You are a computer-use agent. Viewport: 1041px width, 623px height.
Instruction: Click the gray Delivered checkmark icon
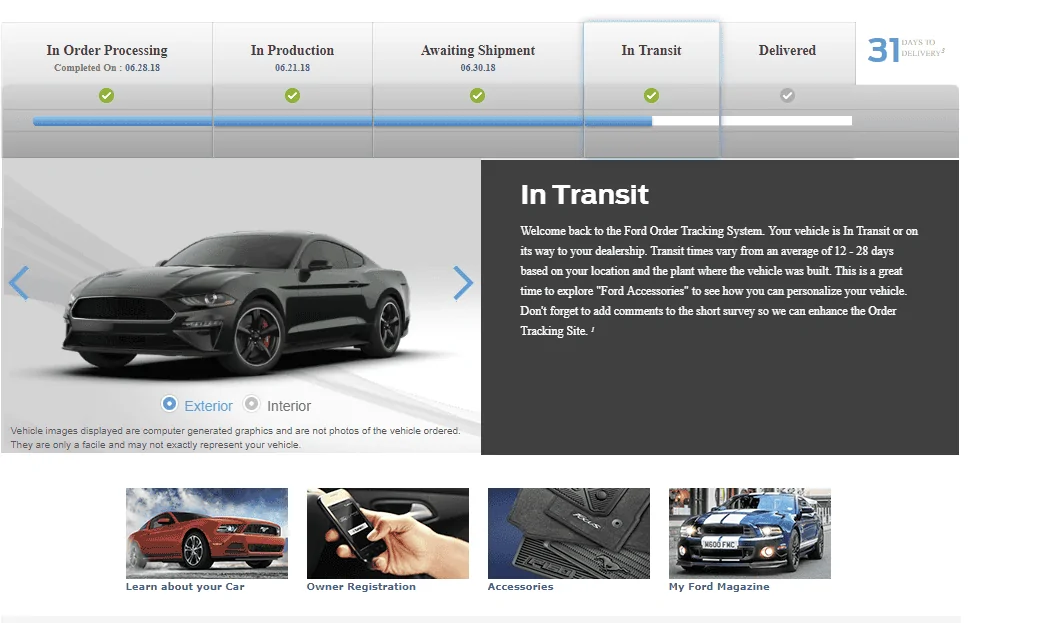pos(787,96)
